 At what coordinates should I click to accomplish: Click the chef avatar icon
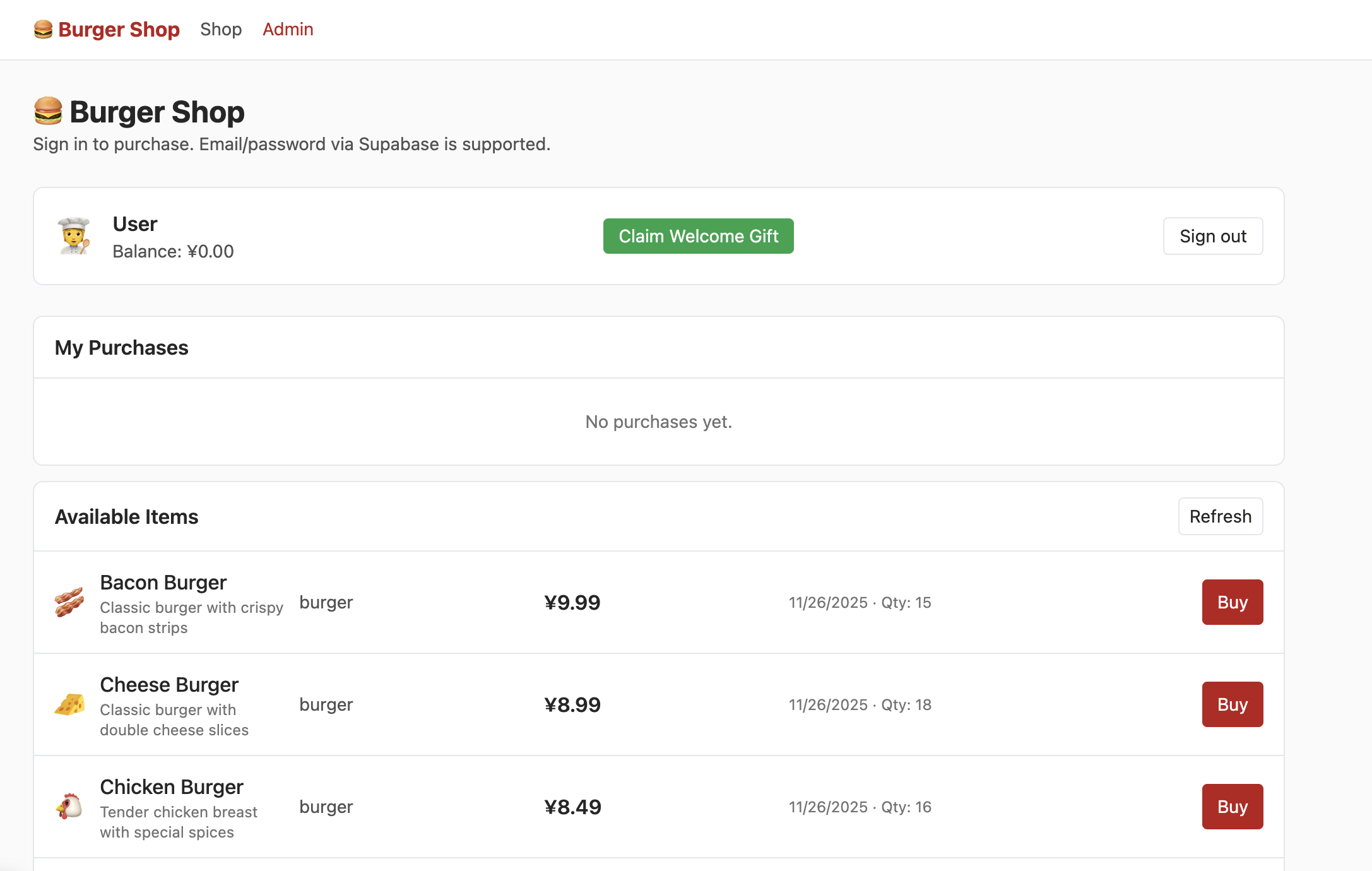point(74,236)
